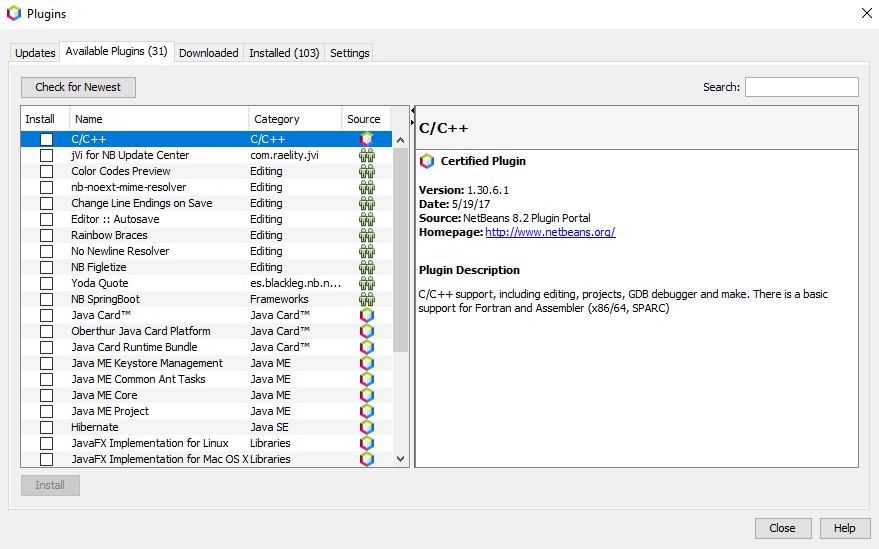Screen dimensions: 879x549
Task: Click the community source icon for Change Line Endings on Save
Action: click(x=367, y=203)
